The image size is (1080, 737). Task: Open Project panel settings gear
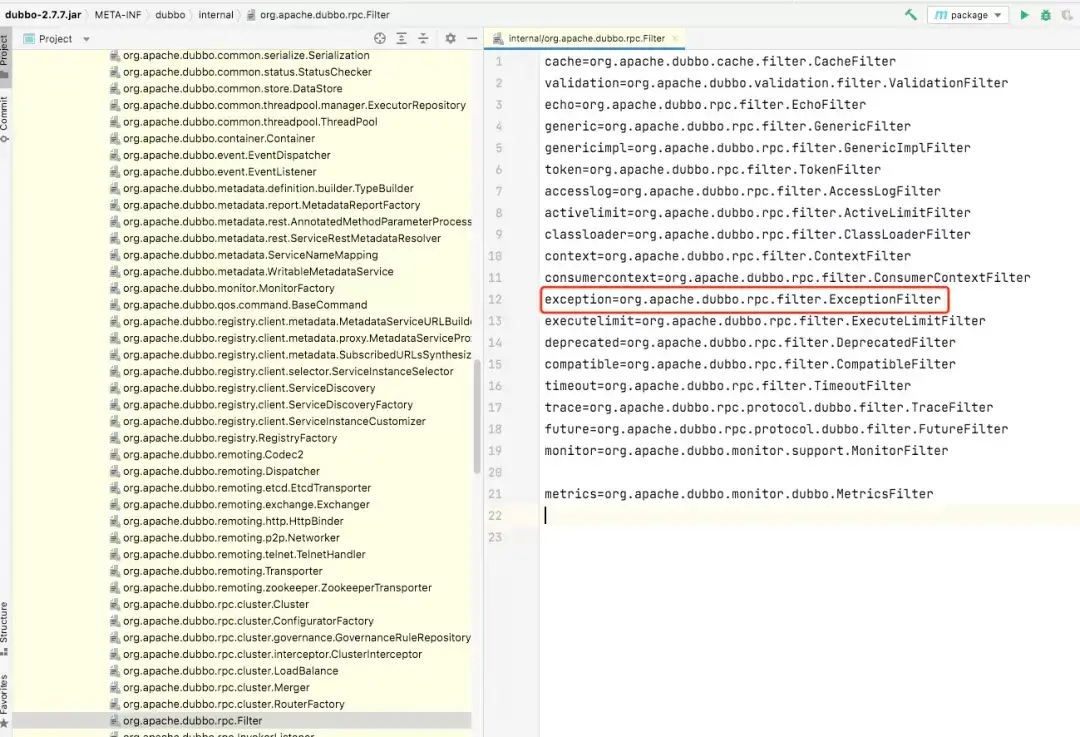pyautogui.click(x=450, y=39)
